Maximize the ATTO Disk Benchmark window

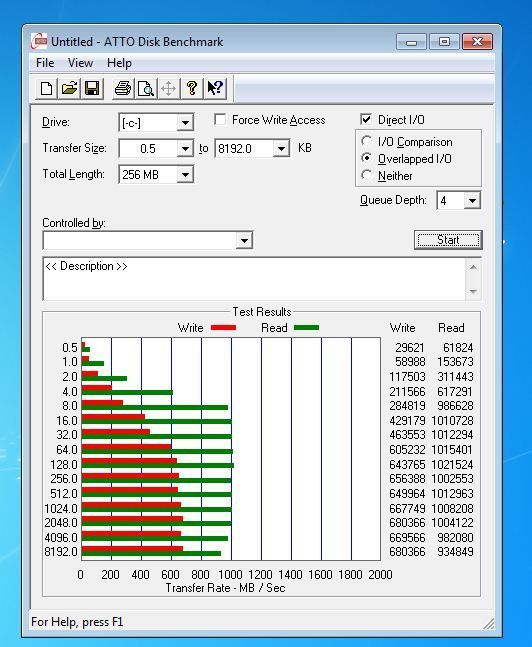444,42
